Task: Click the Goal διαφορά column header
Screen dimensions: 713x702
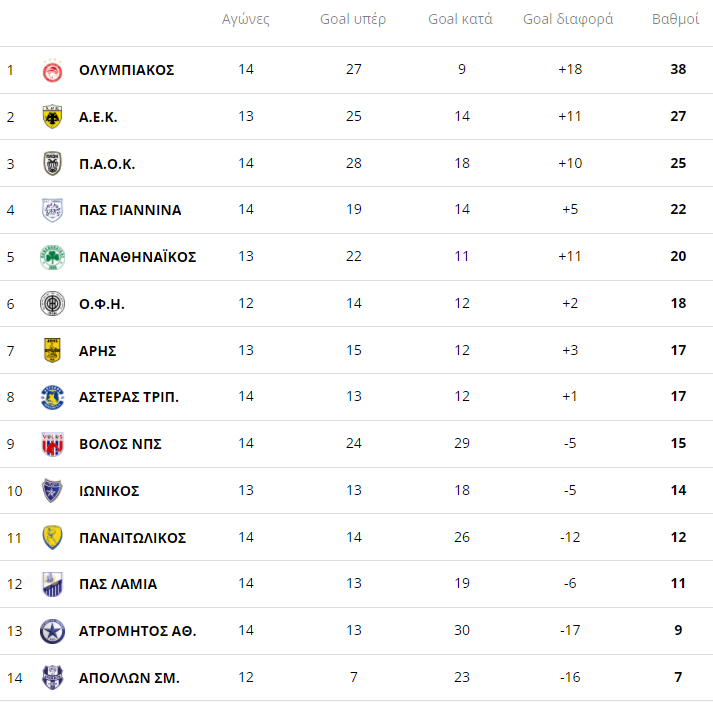Action: [x=568, y=19]
